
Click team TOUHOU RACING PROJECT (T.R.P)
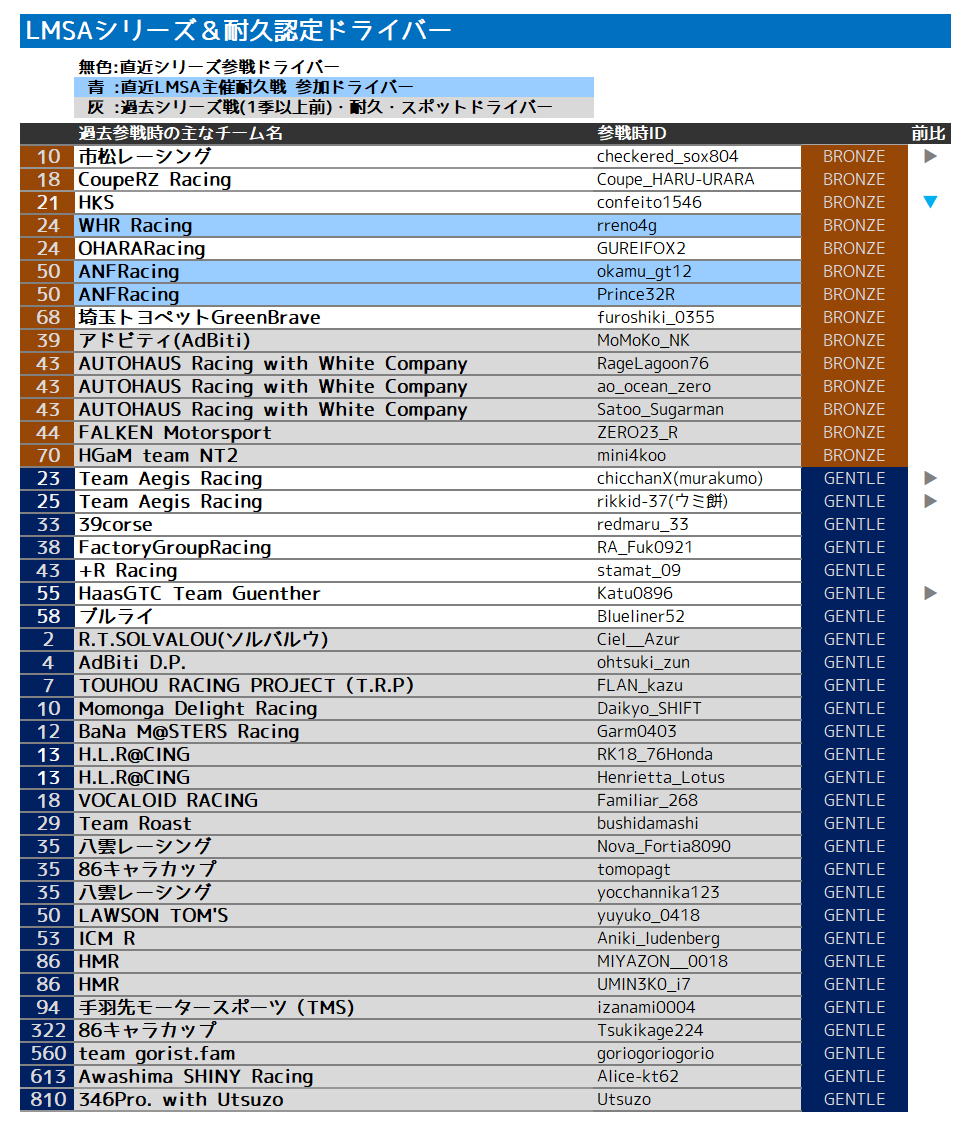(245, 685)
